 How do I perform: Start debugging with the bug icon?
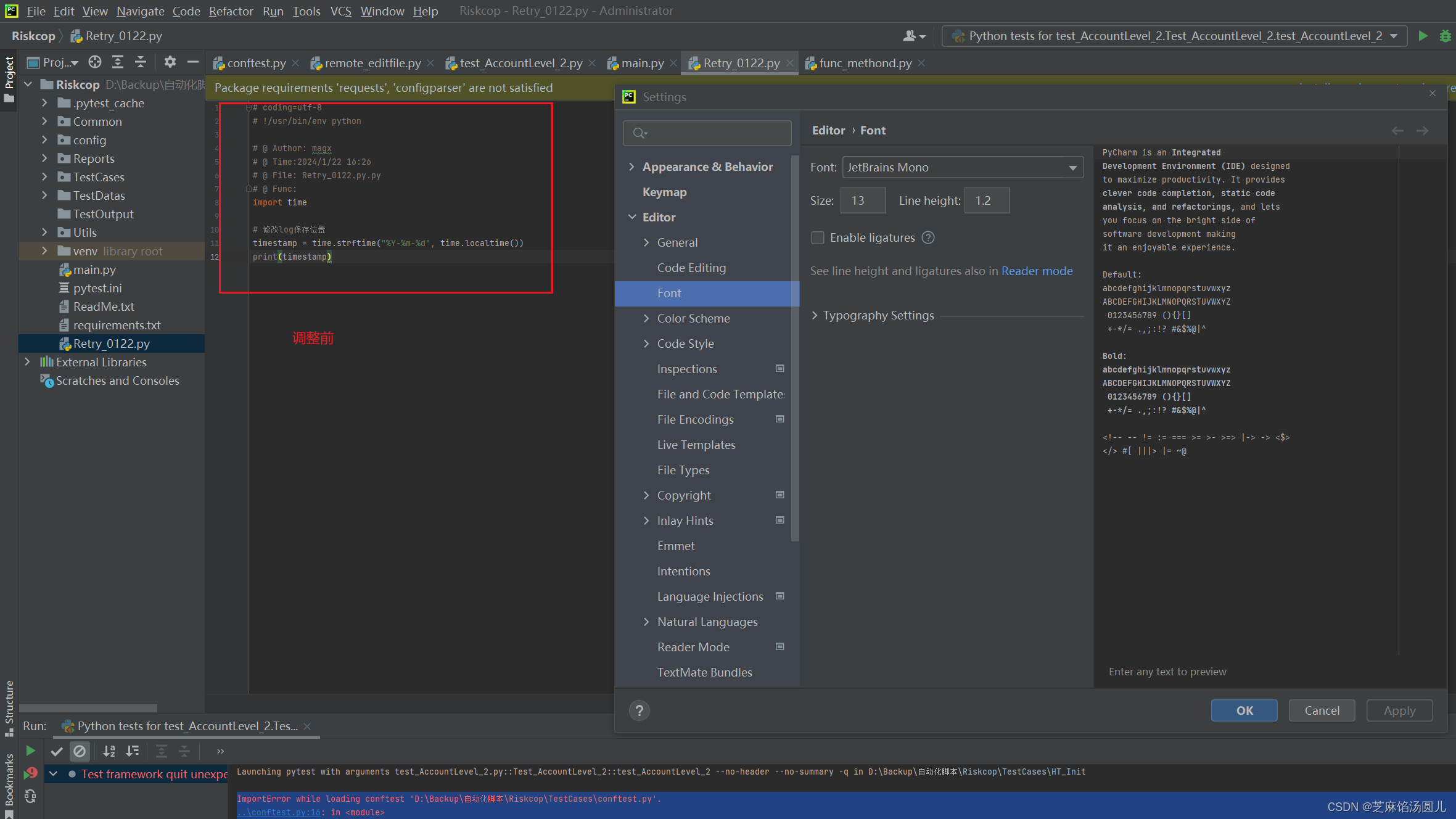coord(1446,36)
